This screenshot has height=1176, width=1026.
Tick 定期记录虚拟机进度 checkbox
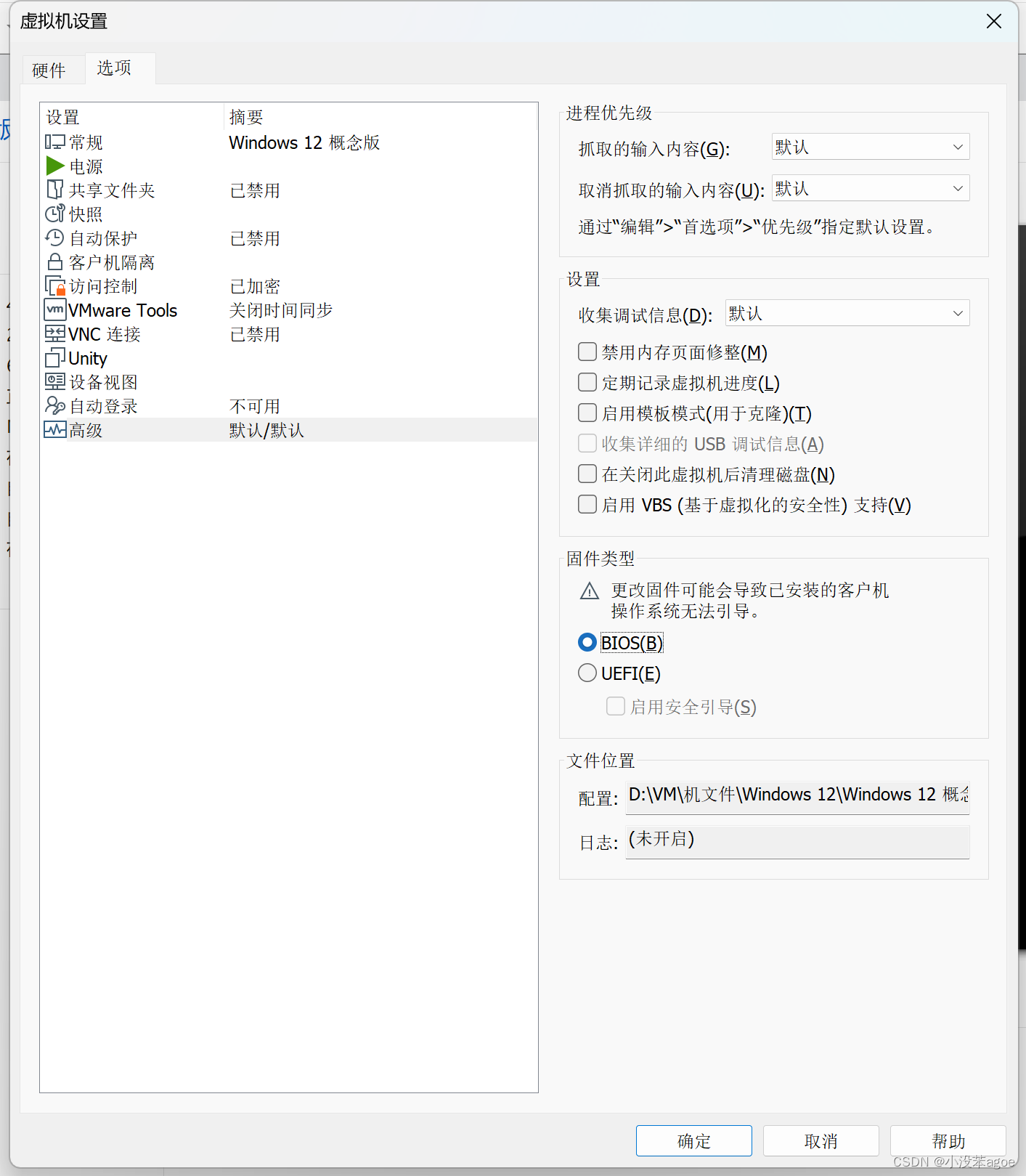[x=587, y=383]
